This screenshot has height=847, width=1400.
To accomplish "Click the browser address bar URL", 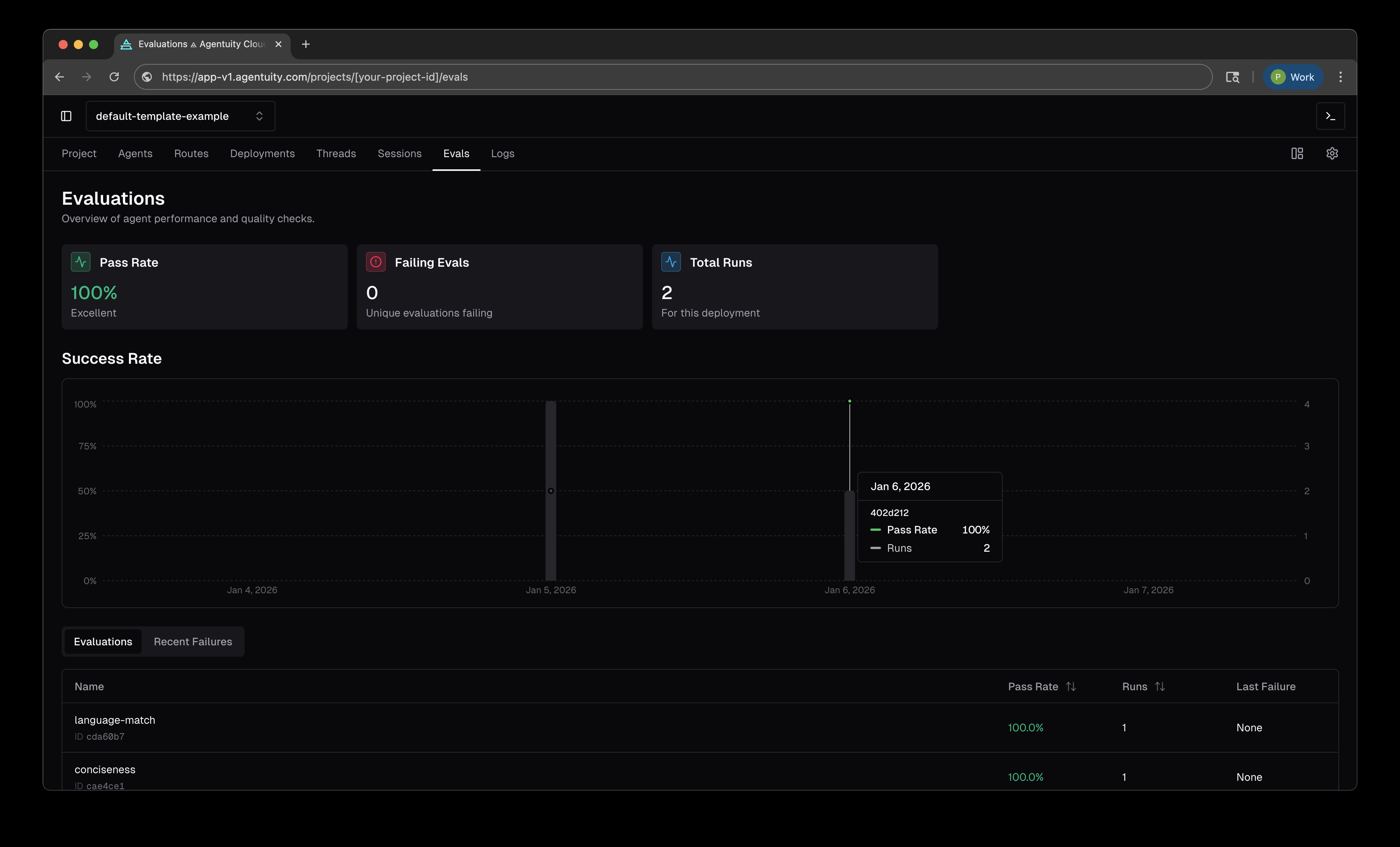I will [315, 77].
